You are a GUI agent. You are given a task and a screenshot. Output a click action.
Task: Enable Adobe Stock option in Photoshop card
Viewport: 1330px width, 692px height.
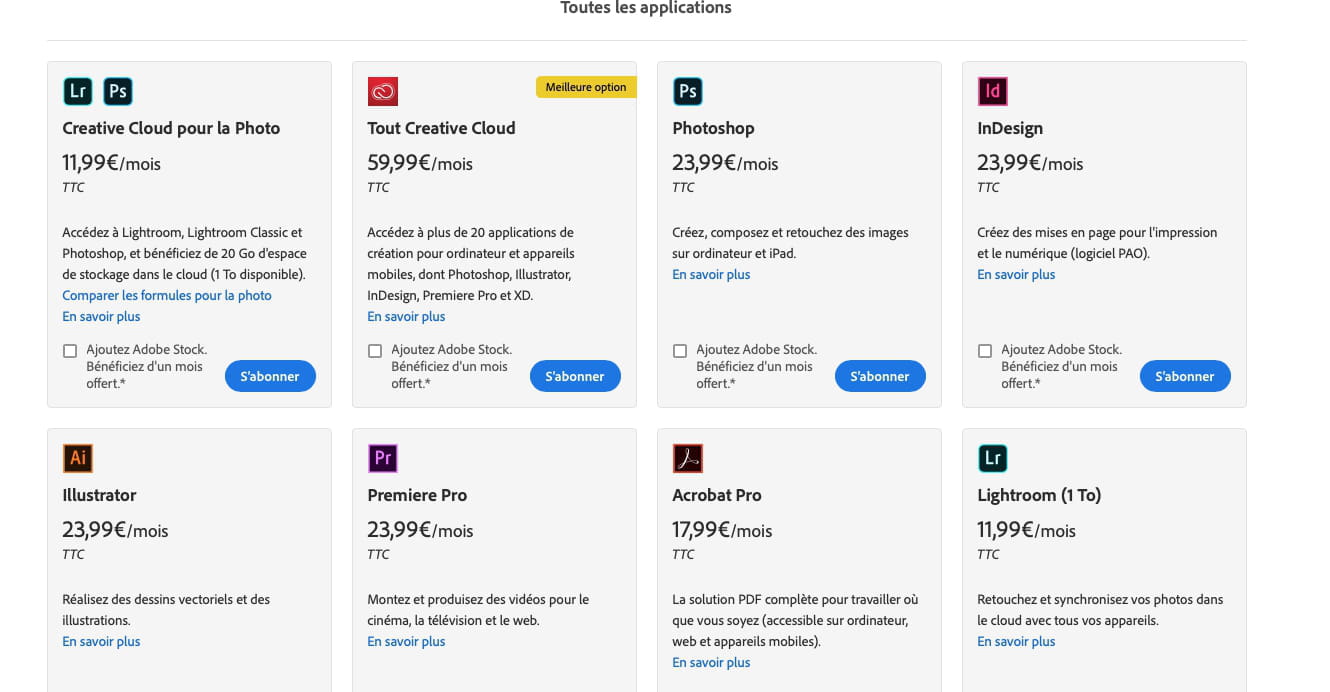click(680, 351)
